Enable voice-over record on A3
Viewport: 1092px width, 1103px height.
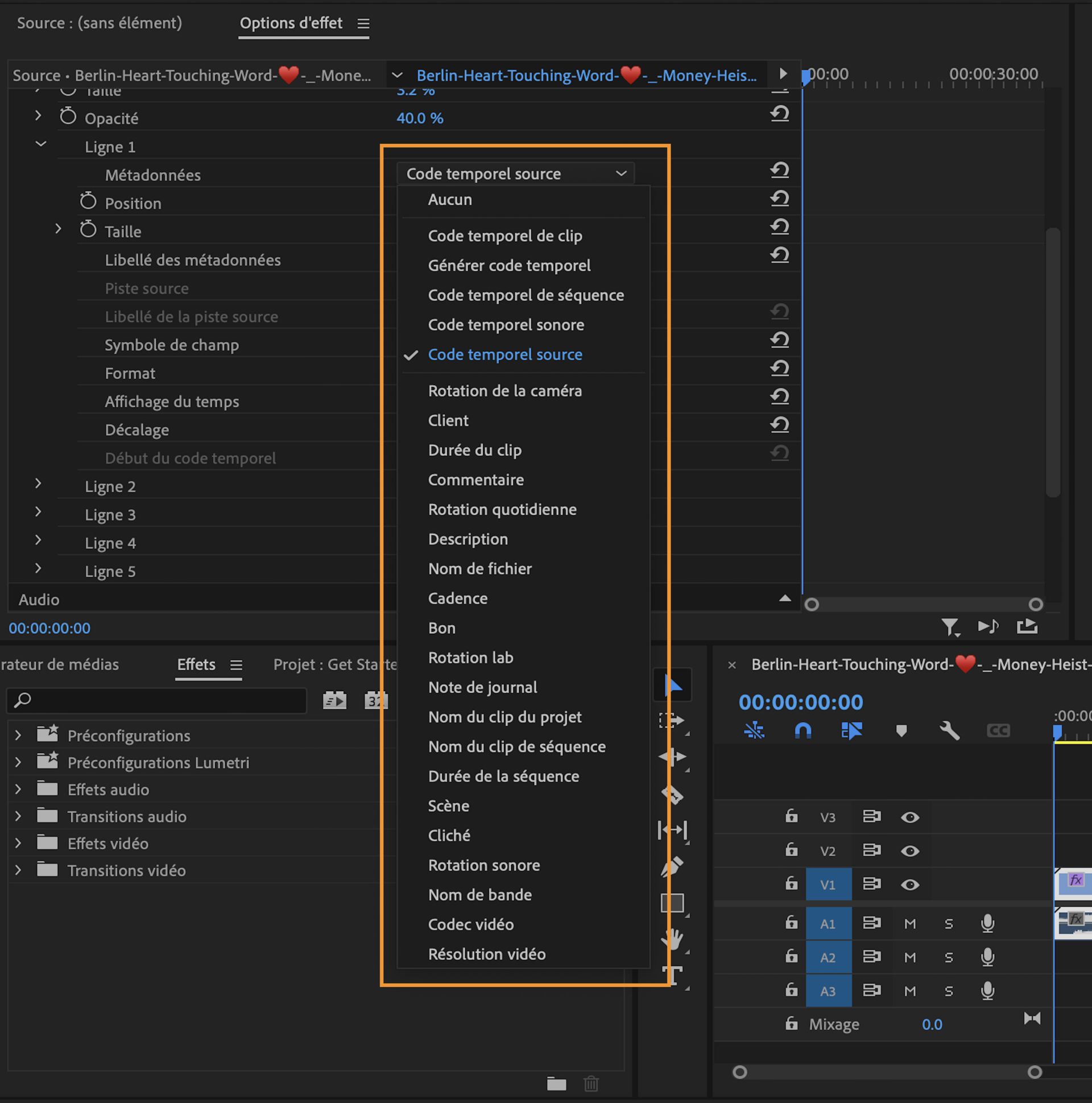[987, 990]
